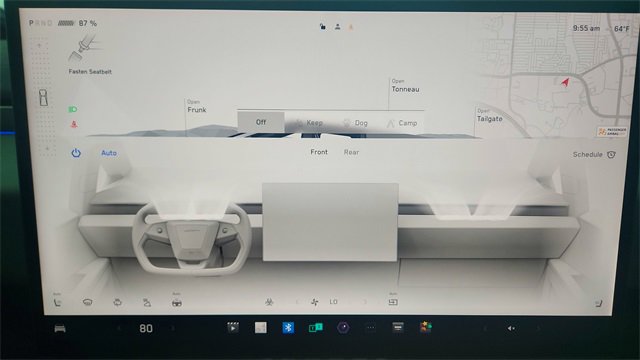Select Keep climate mode
The height and width of the screenshot is (360, 640).
[x=309, y=122]
